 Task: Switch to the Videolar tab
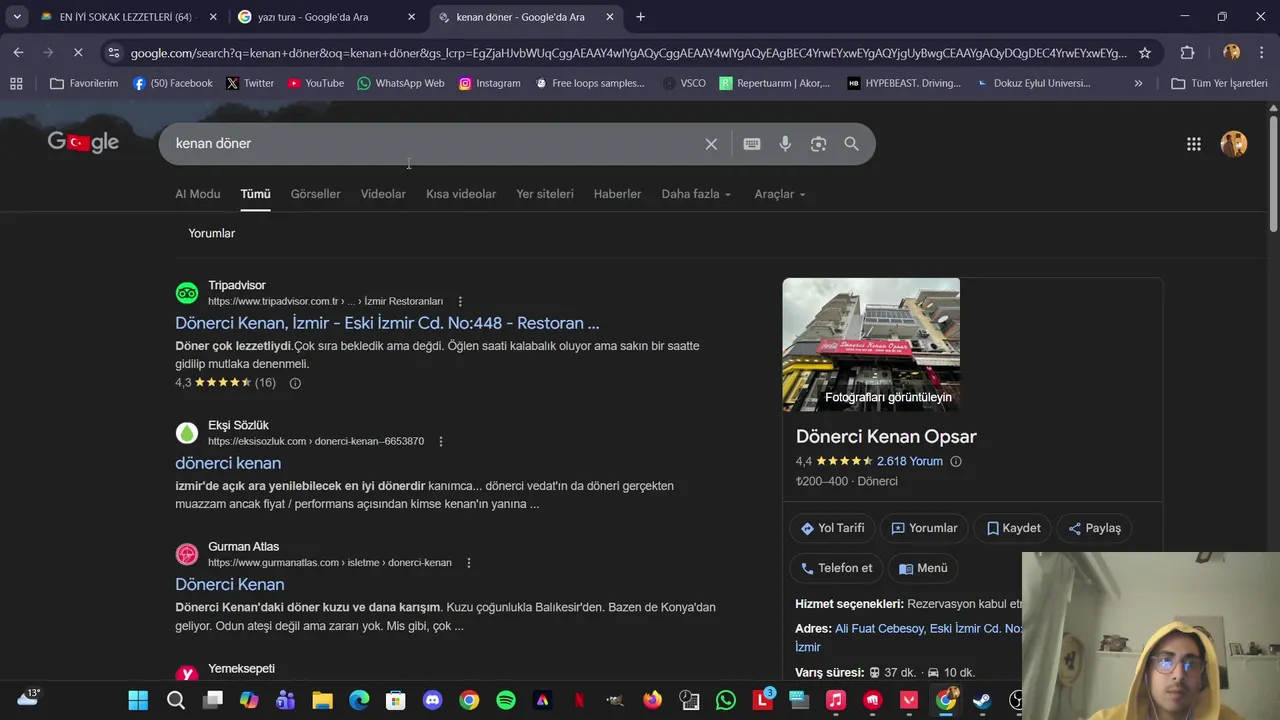point(383,194)
